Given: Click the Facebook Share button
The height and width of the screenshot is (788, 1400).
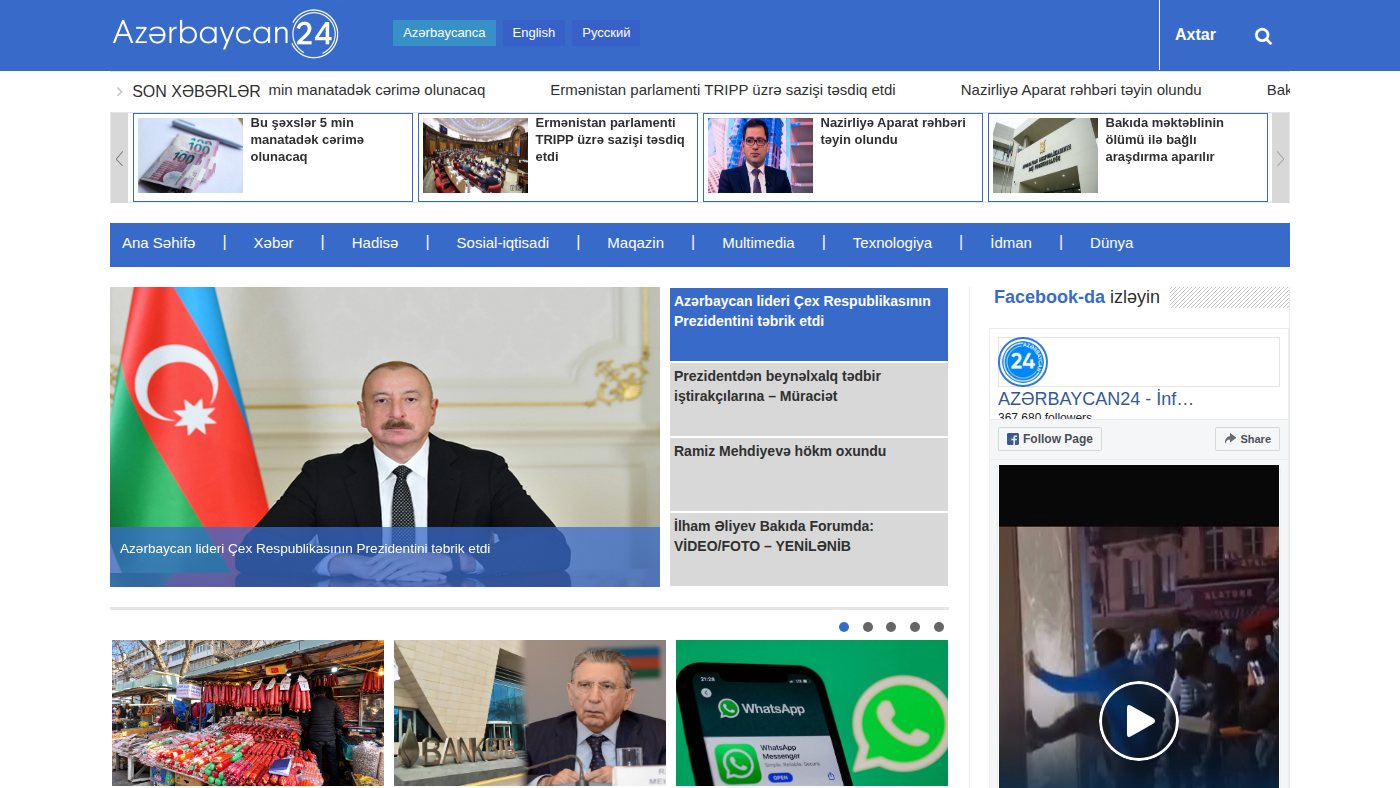Looking at the screenshot, I should [x=1247, y=439].
